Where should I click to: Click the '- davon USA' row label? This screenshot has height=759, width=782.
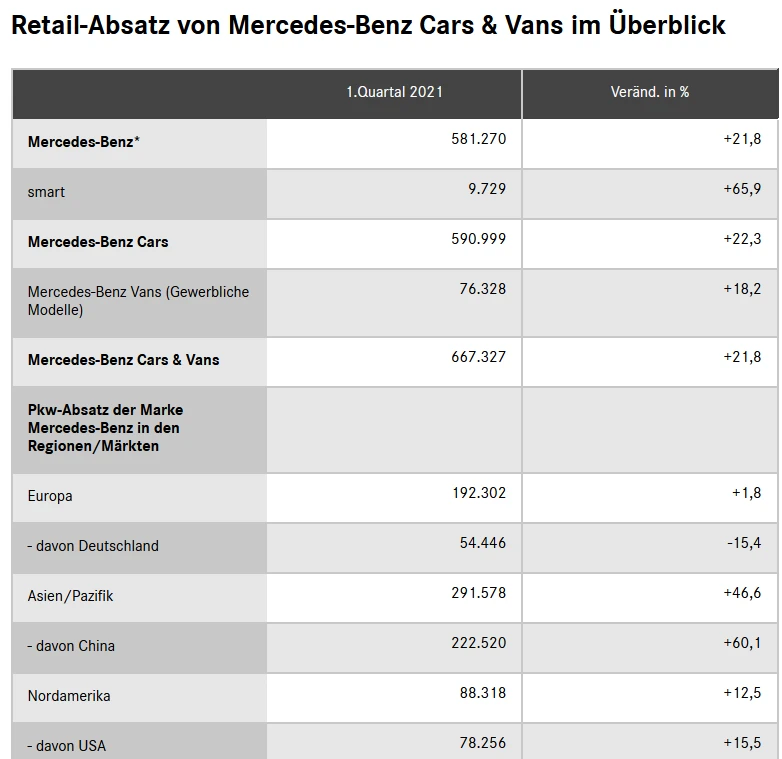67,746
